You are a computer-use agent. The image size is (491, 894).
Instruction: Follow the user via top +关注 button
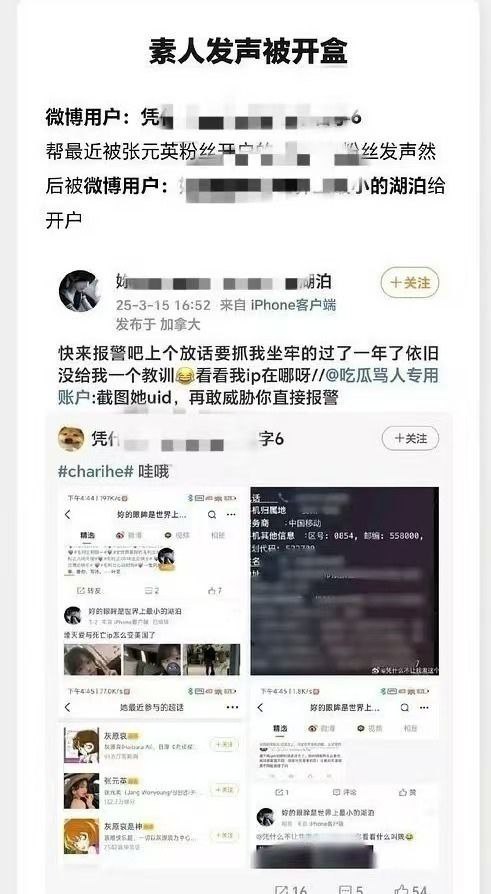click(x=409, y=283)
